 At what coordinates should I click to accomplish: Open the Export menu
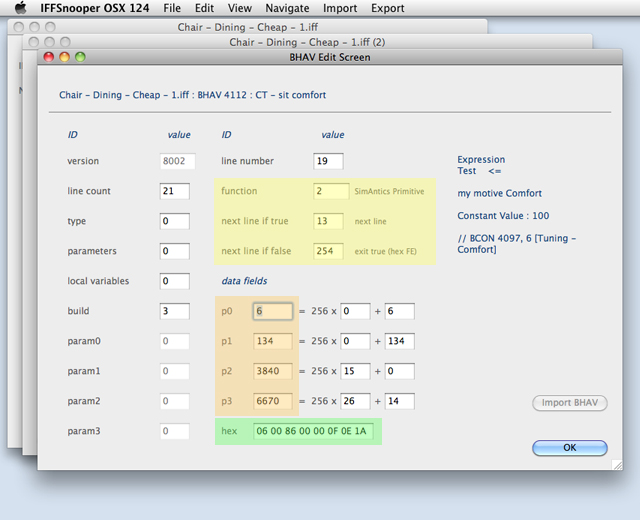tap(388, 8)
